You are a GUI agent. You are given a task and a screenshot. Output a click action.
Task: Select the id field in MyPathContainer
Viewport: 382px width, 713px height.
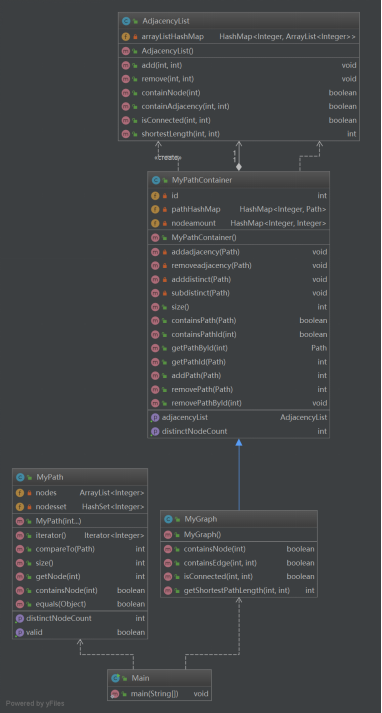coord(238,196)
